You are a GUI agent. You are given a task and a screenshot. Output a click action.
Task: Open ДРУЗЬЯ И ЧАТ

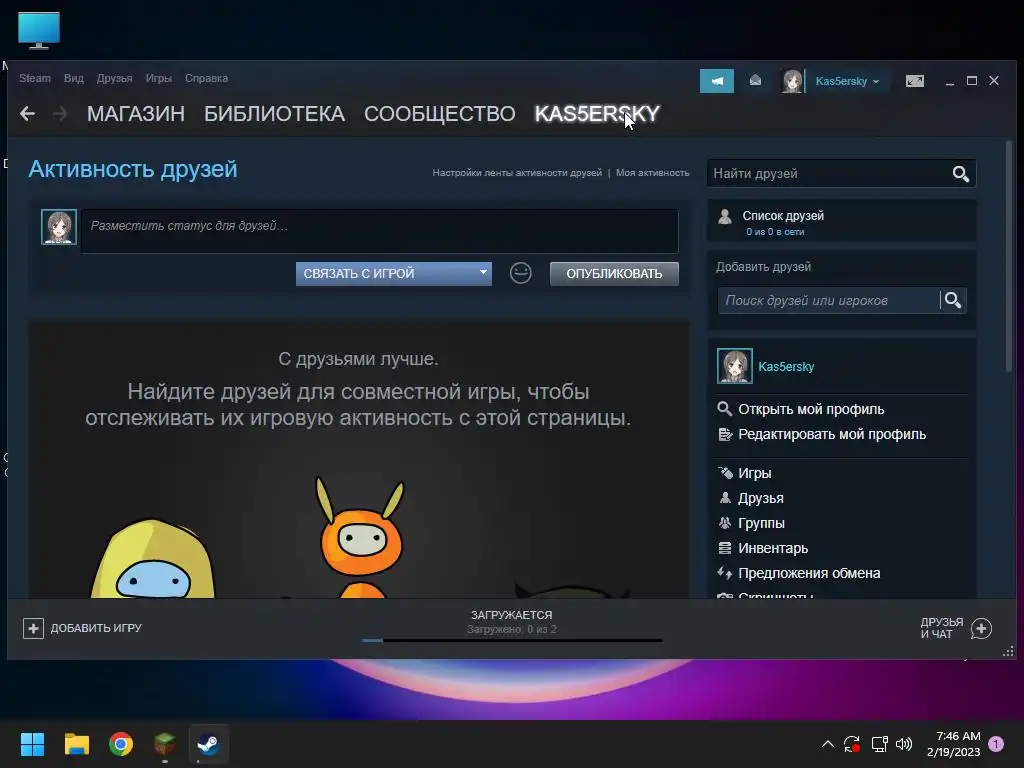[941, 628]
